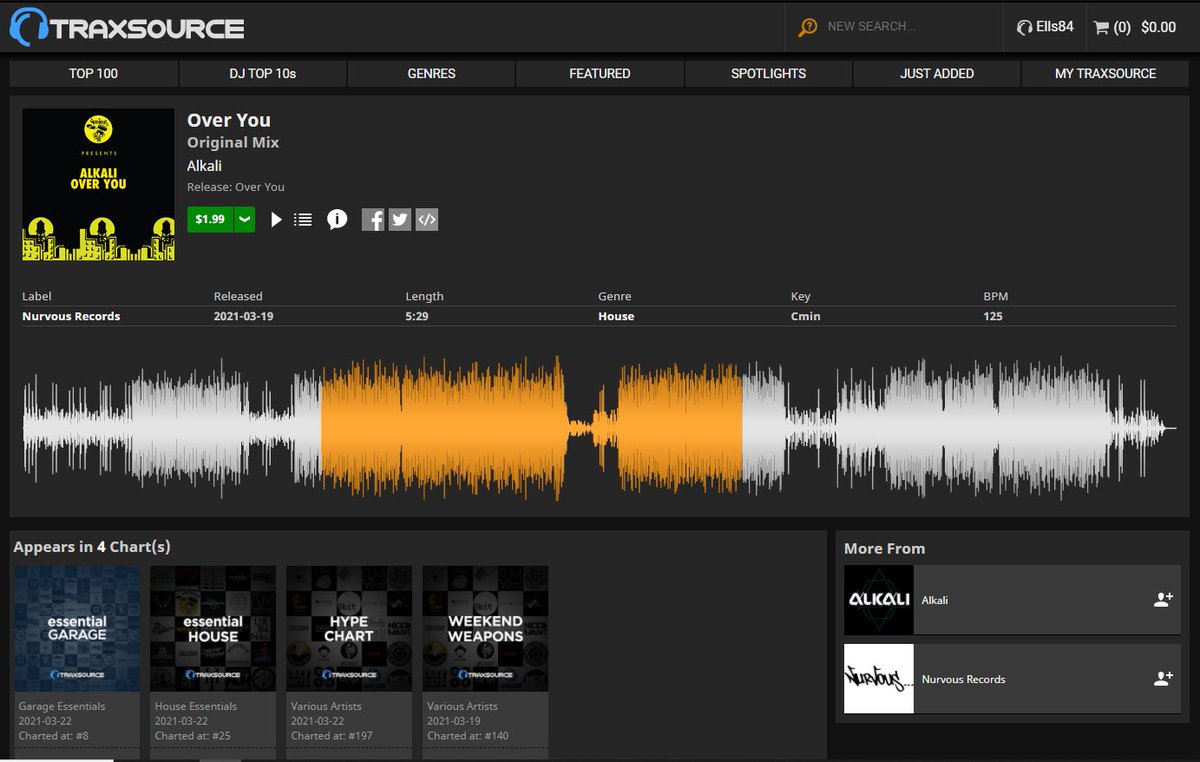Open the embed code icon

[x=427, y=220]
